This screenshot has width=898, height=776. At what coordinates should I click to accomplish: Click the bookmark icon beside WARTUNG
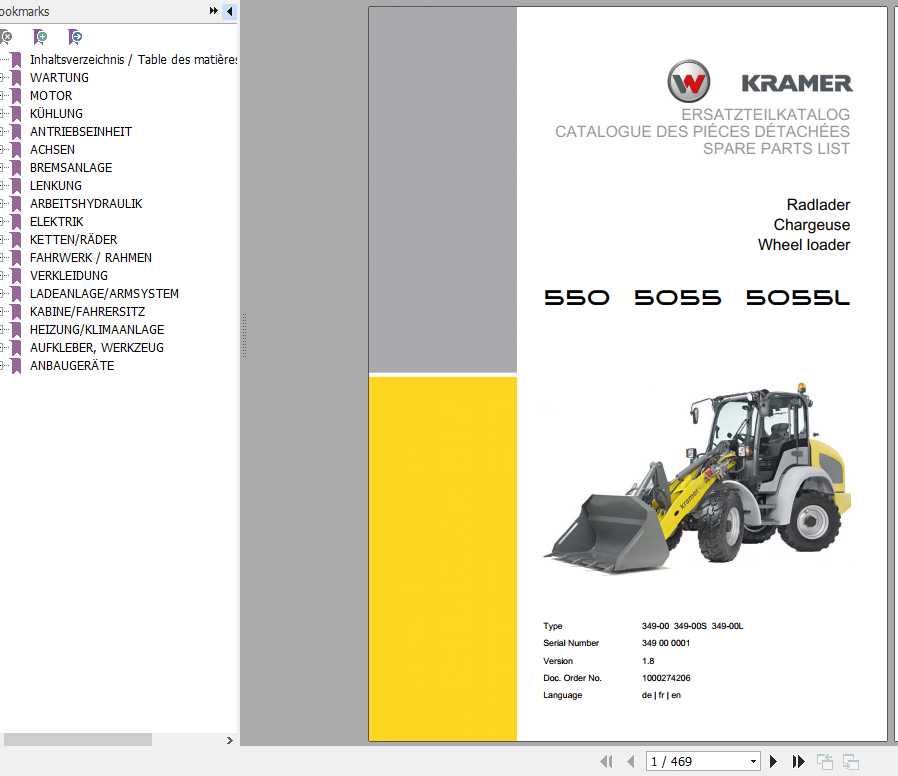click(17, 78)
